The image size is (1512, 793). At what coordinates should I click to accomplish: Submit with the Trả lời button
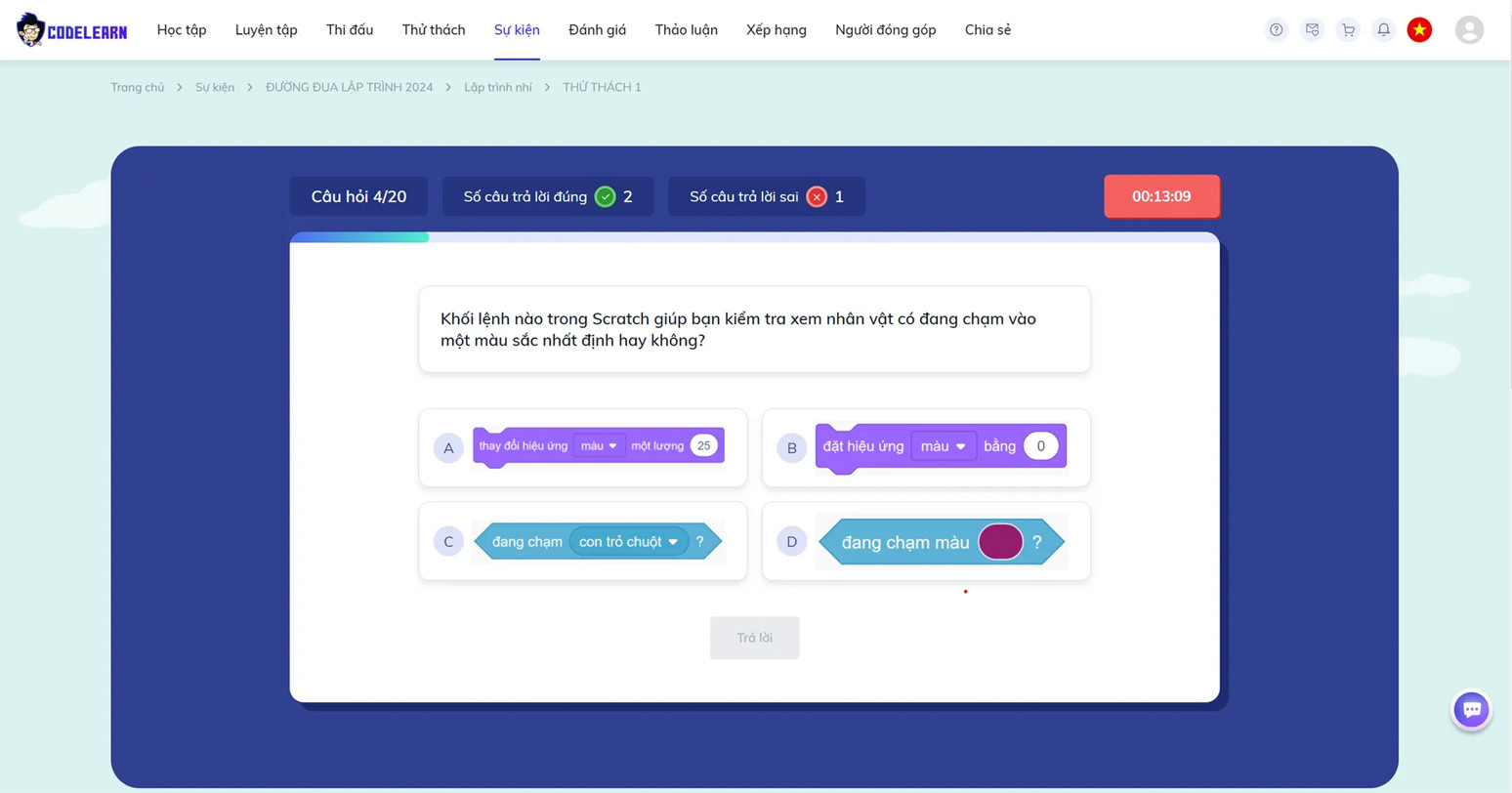754,638
